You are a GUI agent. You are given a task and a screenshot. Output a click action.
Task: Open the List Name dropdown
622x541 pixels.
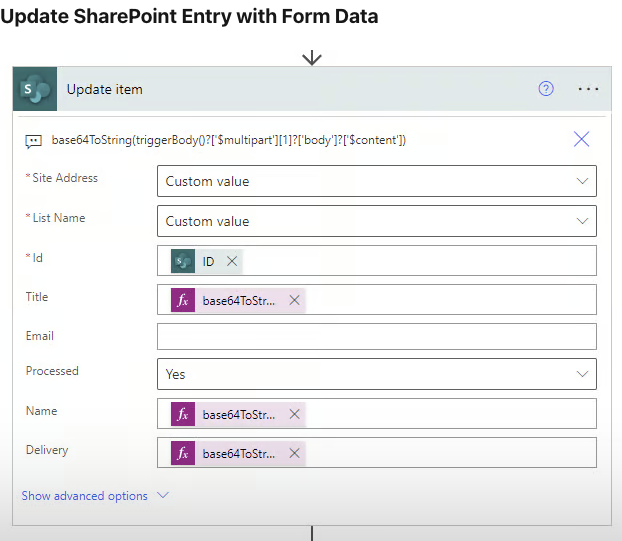(377, 221)
